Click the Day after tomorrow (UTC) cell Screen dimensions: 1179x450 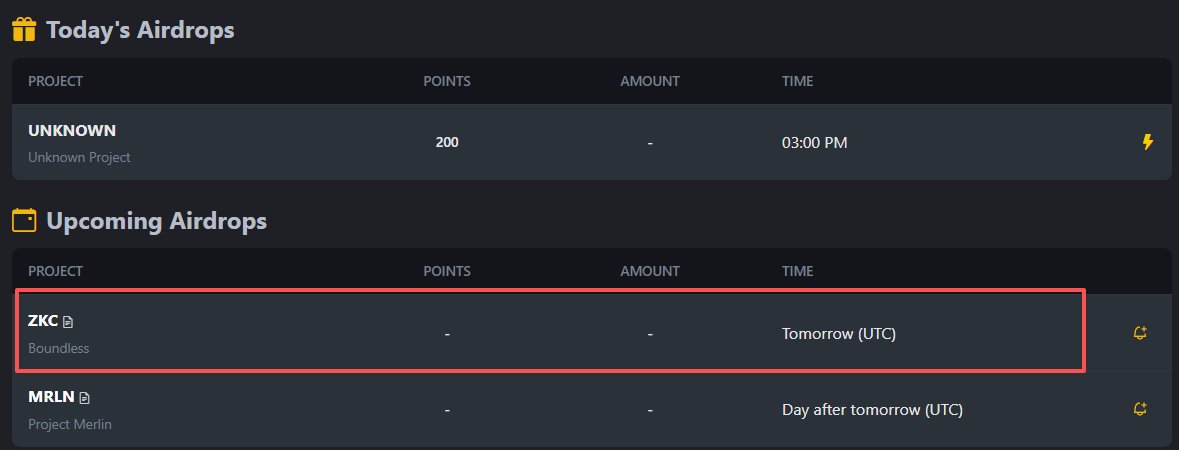pyautogui.click(x=872, y=410)
